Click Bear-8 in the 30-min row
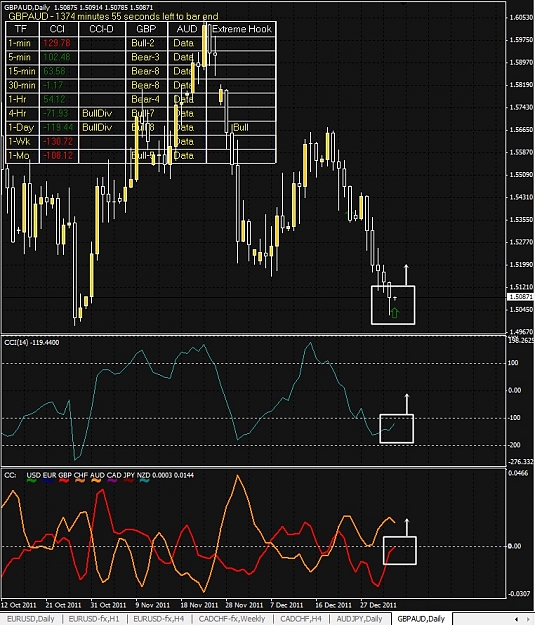The height and width of the screenshot is (625, 535). [145, 85]
